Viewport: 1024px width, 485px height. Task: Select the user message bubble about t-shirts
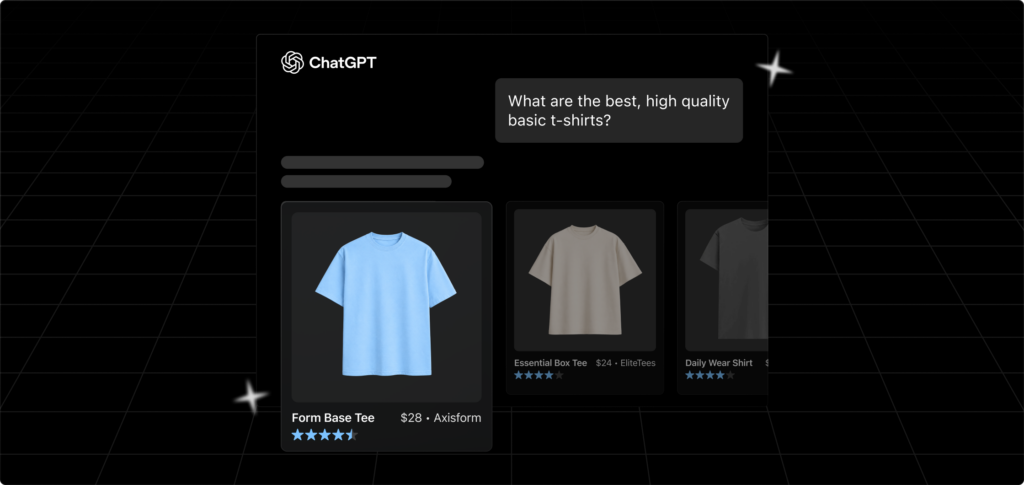(x=618, y=110)
